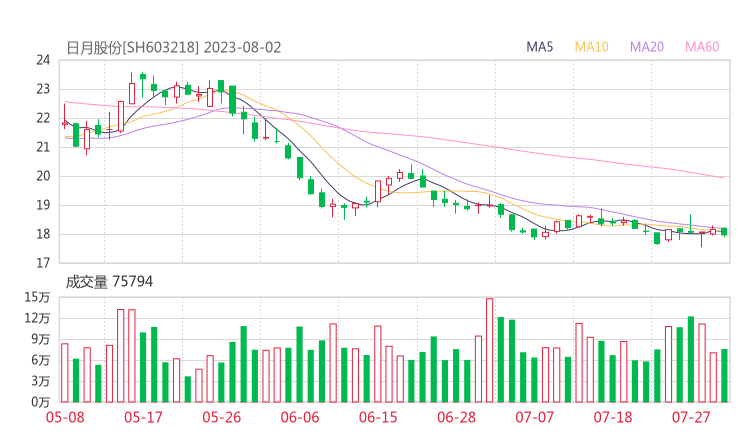Click the MA20 legend label

click(x=647, y=47)
